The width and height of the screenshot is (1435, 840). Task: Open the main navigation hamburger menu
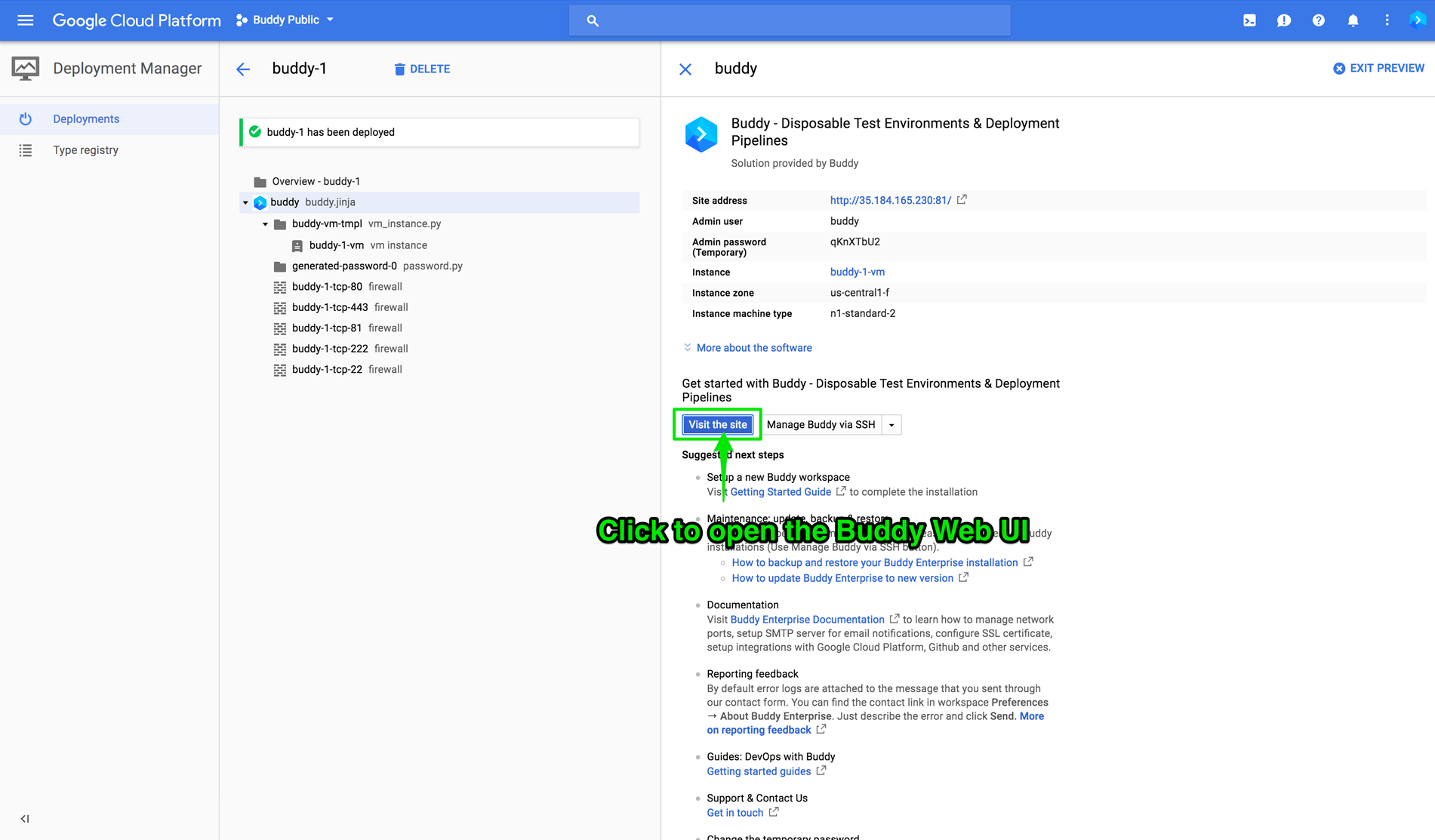pyautogui.click(x=25, y=20)
